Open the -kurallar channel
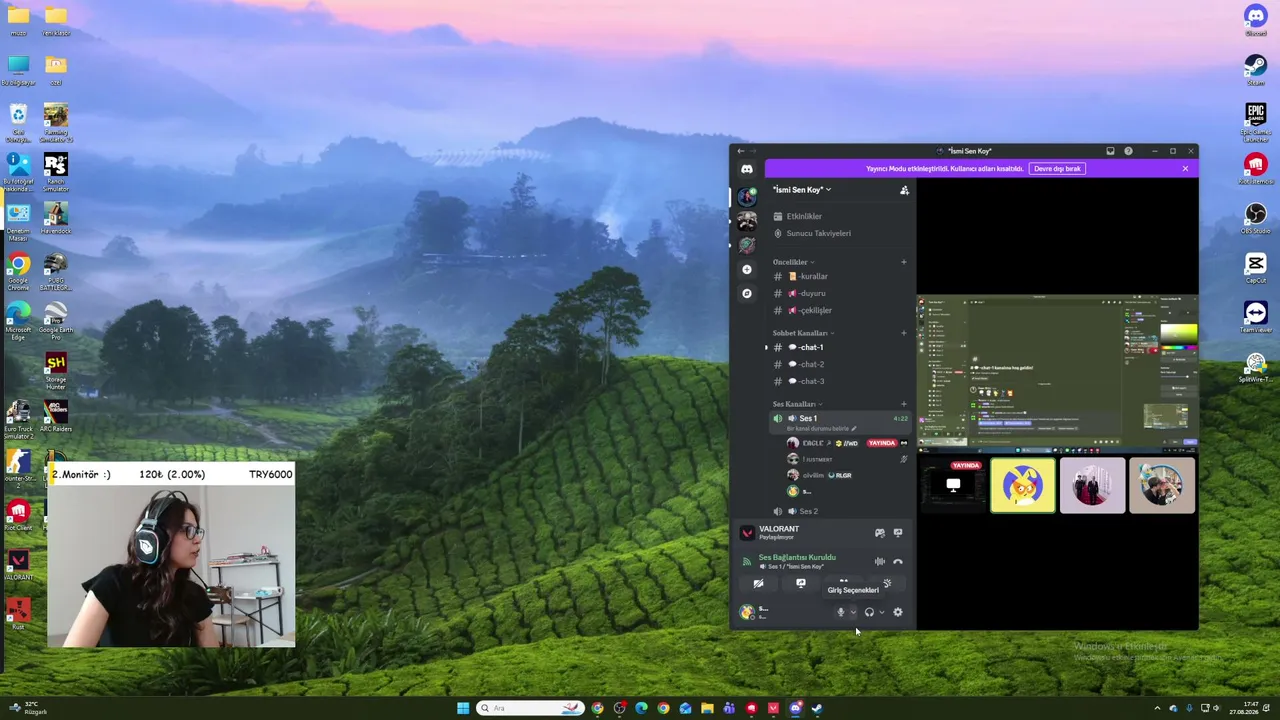Image resolution: width=1280 pixels, height=720 pixels. pyautogui.click(x=840, y=276)
